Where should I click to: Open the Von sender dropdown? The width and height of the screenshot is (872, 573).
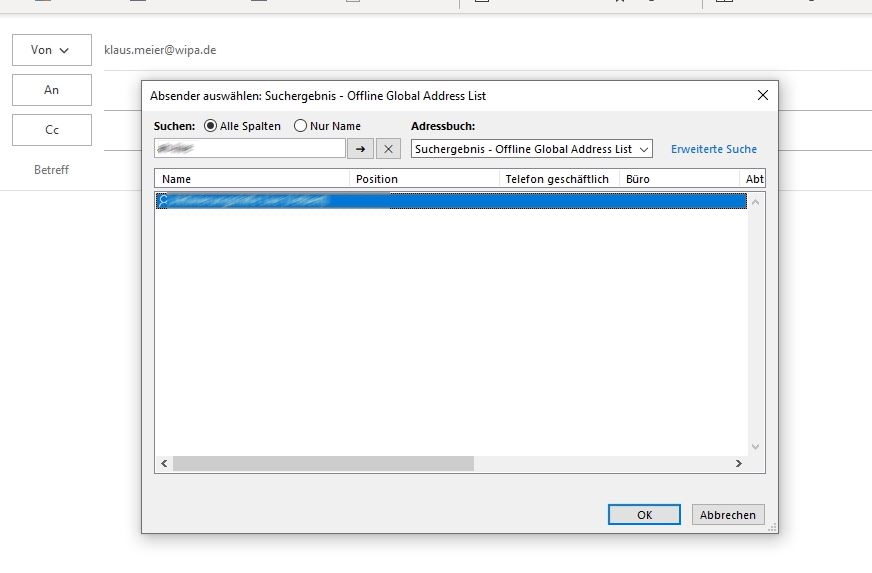coord(51,50)
